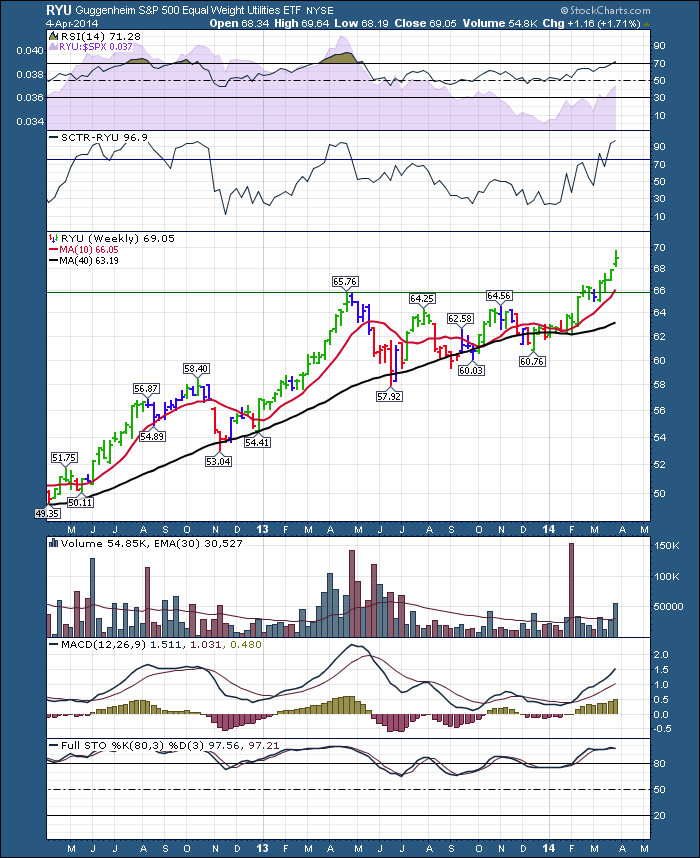
Task: Click the SCTR-RYU 96.9 legend label
Action: point(104,137)
